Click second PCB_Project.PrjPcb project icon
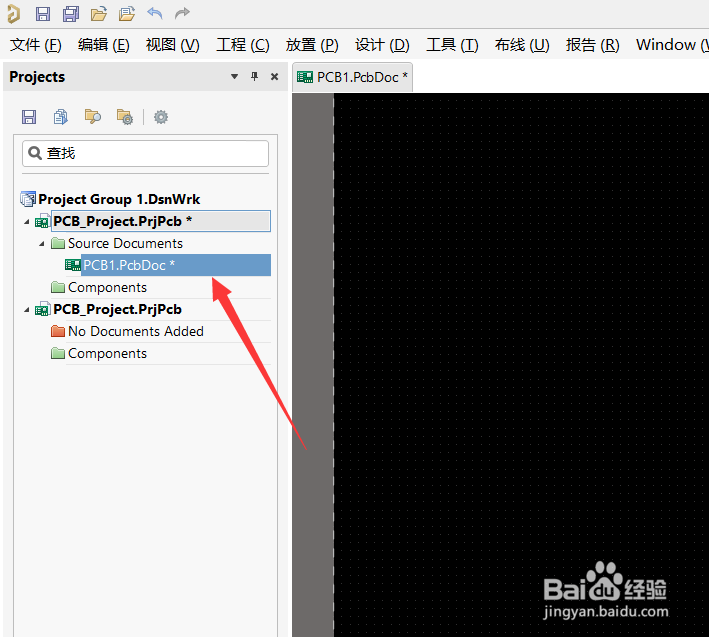The height and width of the screenshot is (637, 709). pos(43,310)
